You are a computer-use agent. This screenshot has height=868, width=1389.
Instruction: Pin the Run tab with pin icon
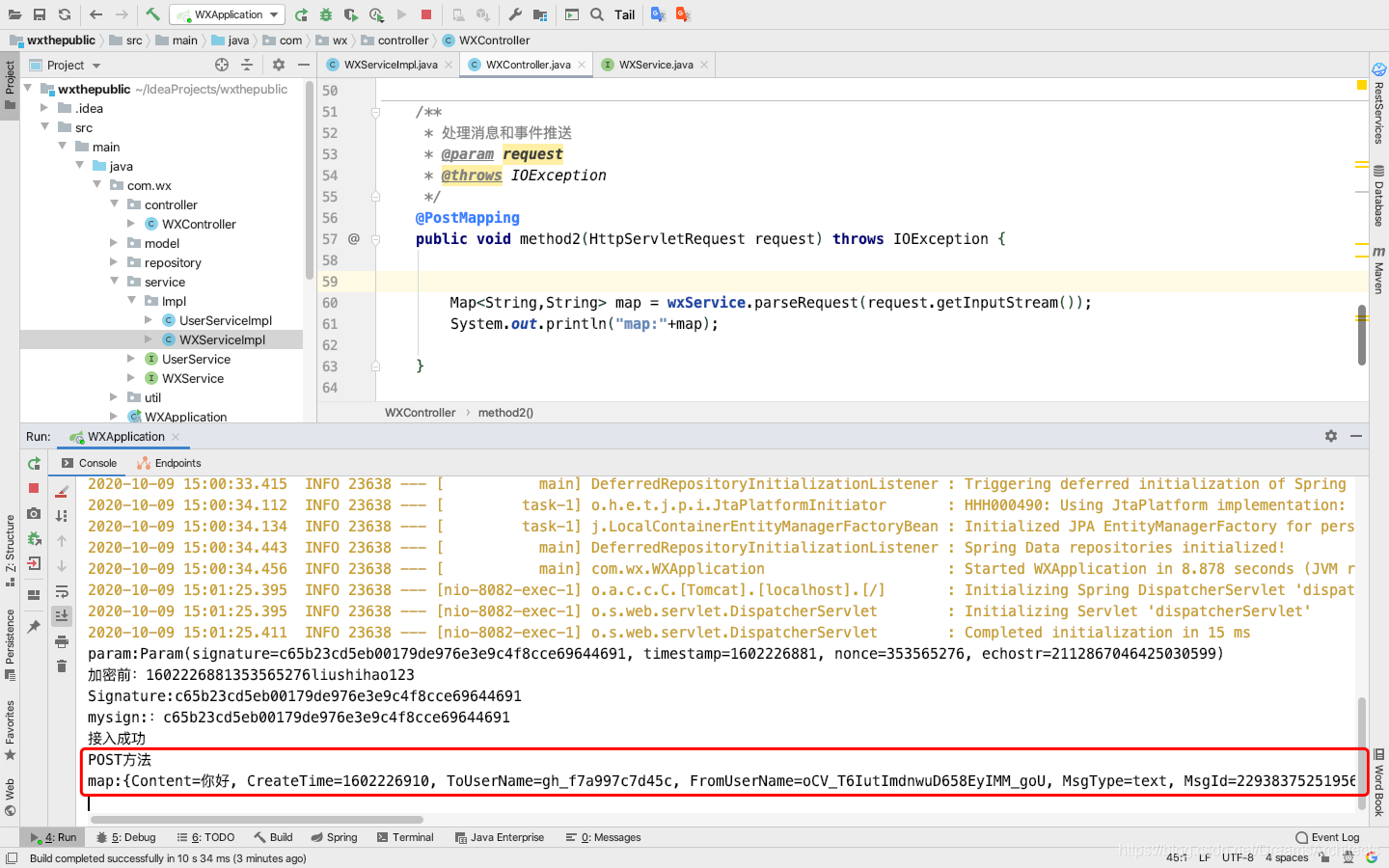coord(34,627)
